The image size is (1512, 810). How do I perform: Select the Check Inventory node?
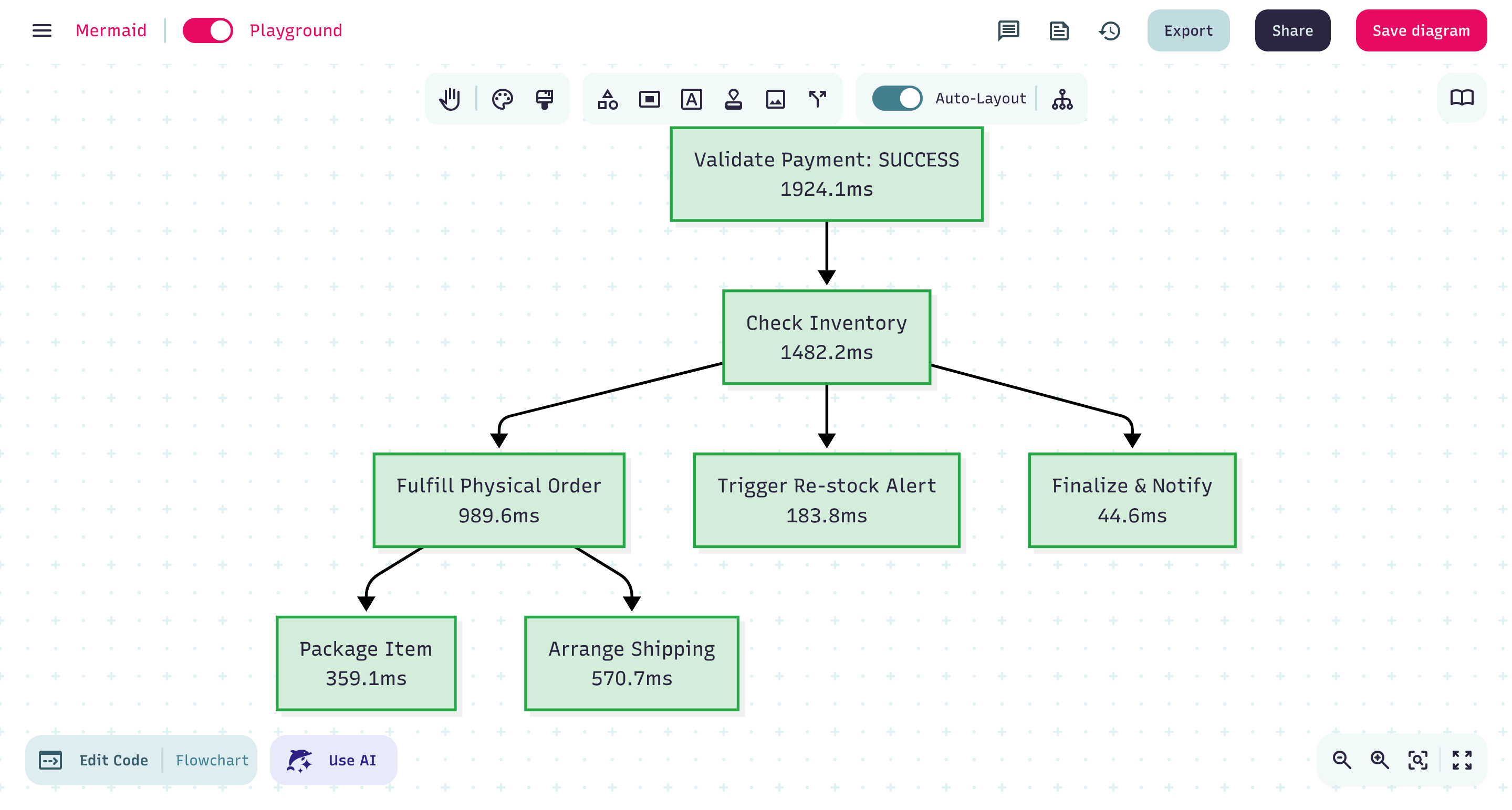pyautogui.click(x=827, y=337)
